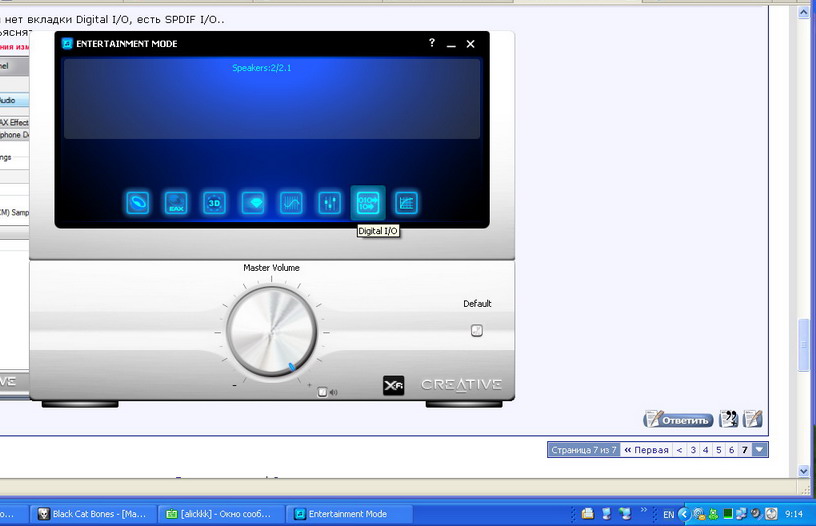Click the vertical scrollbar thumb
816x526 pixels.
804,344
